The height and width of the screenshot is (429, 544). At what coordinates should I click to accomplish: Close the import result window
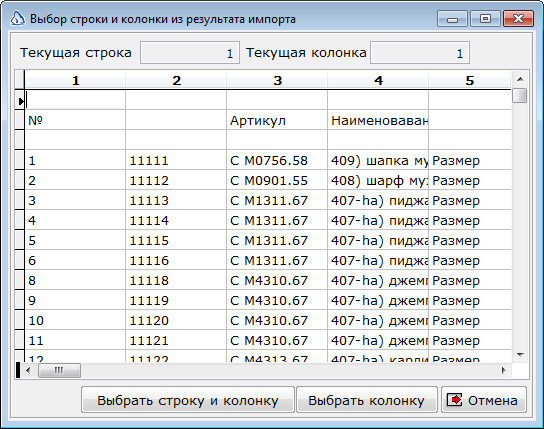(x=518, y=19)
